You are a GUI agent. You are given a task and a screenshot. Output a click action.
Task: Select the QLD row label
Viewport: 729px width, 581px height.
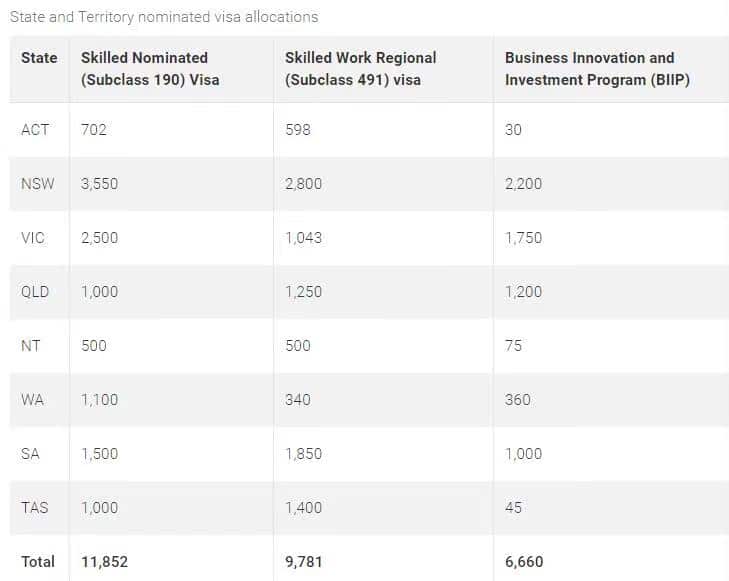click(35, 292)
